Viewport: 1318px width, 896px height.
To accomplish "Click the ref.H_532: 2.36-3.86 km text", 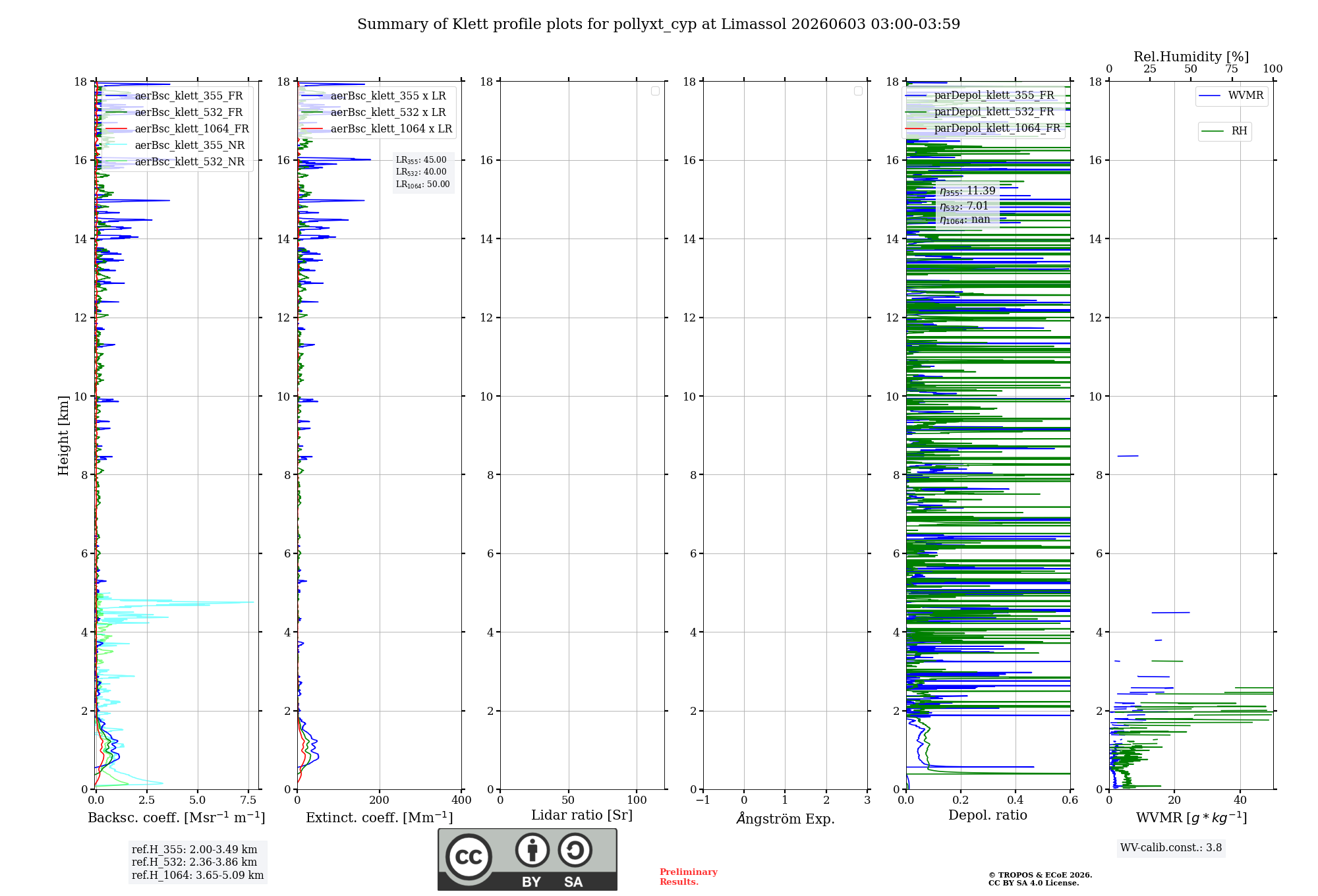I will click(x=194, y=862).
